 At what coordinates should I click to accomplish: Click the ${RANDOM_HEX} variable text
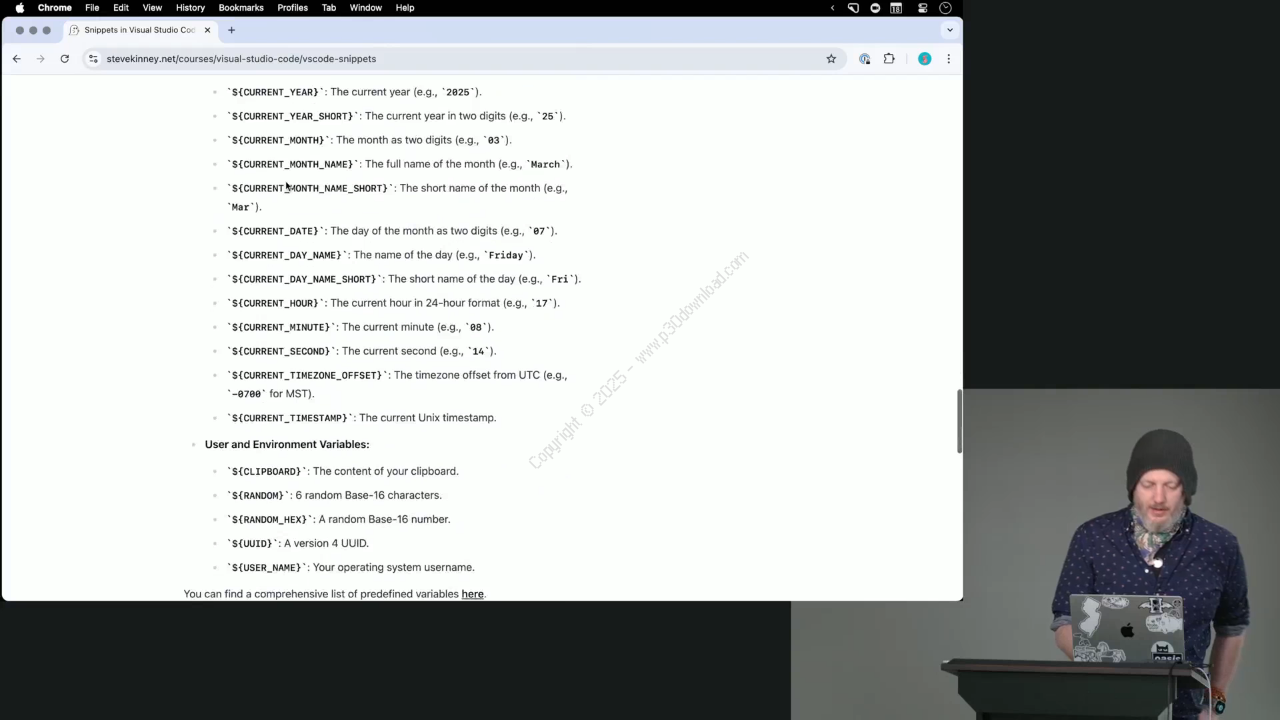pyautogui.click(x=270, y=519)
